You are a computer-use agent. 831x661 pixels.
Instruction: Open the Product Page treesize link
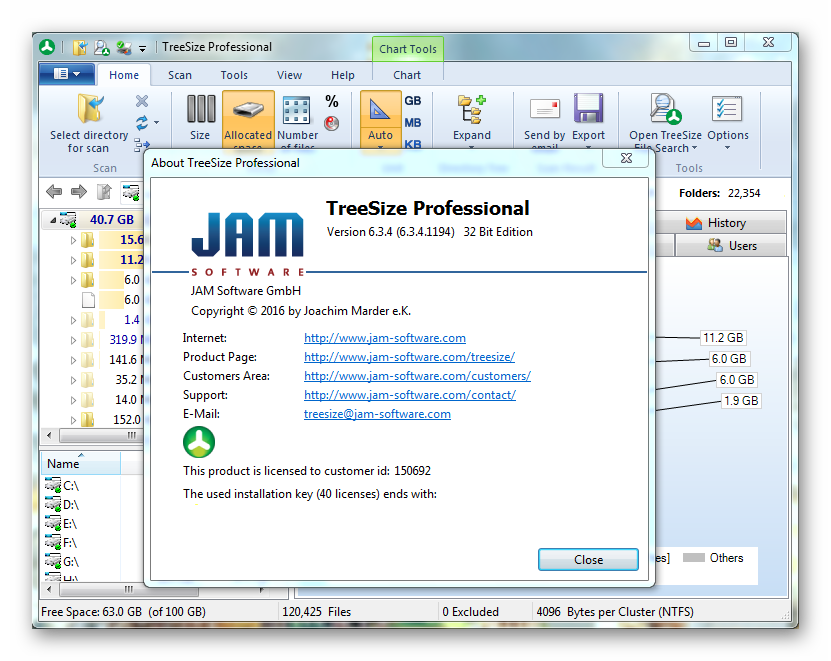pyautogui.click(x=409, y=357)
